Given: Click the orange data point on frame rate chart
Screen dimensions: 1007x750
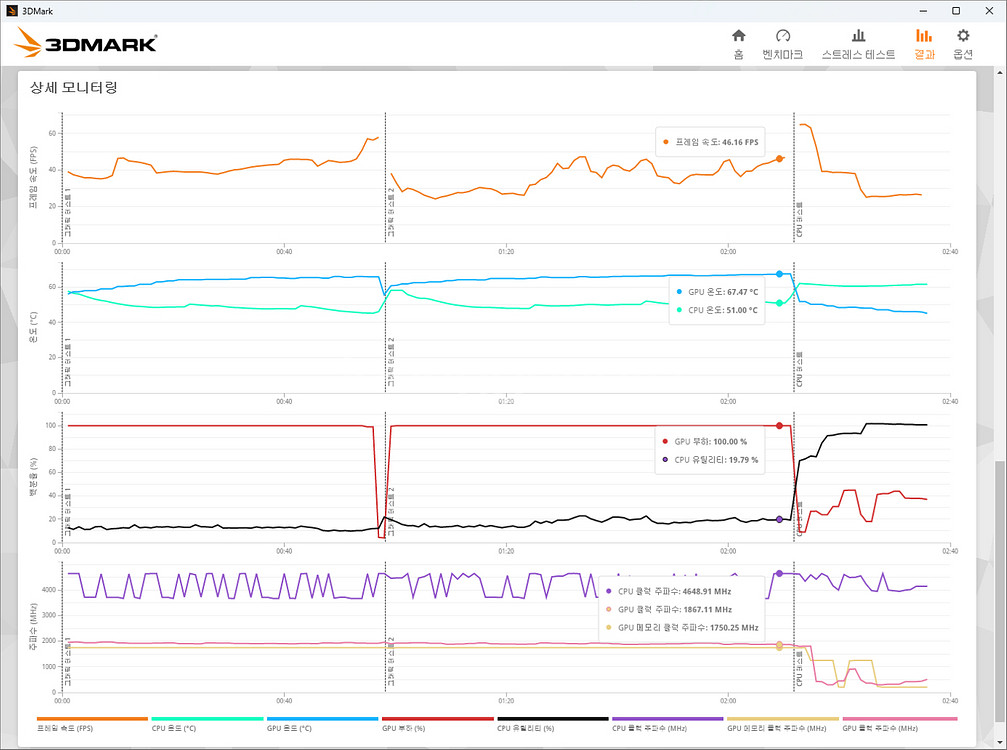Looking at the screenshot, I should coord(779,158).
